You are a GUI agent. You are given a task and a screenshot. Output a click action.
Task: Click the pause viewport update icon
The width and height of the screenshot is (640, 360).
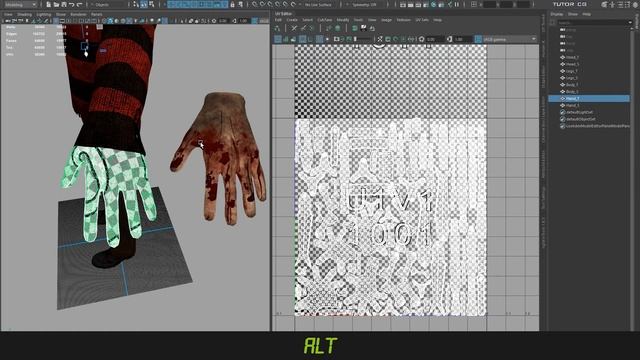(x=457, y=4)
